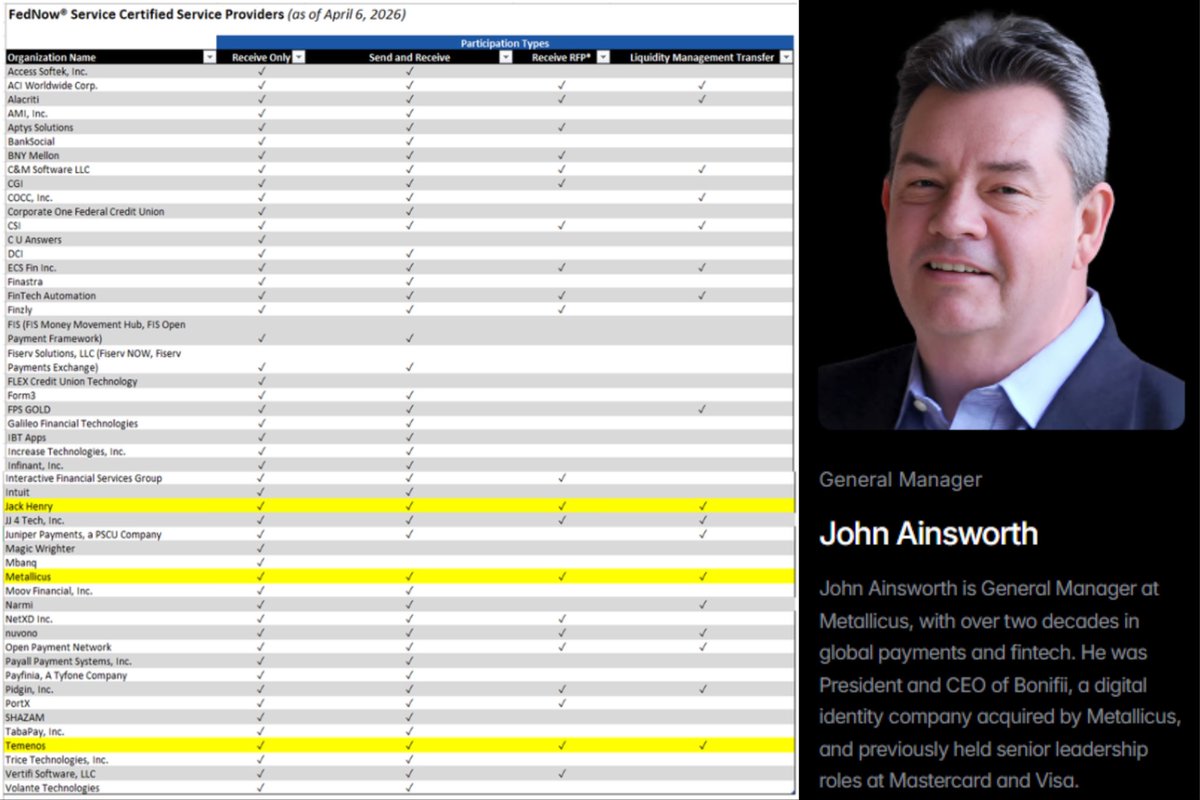The height and width of the screenshot is (800, 1200).
Task: Open the Receive RFP filter dropdown
Action: [x=603, y=57]
